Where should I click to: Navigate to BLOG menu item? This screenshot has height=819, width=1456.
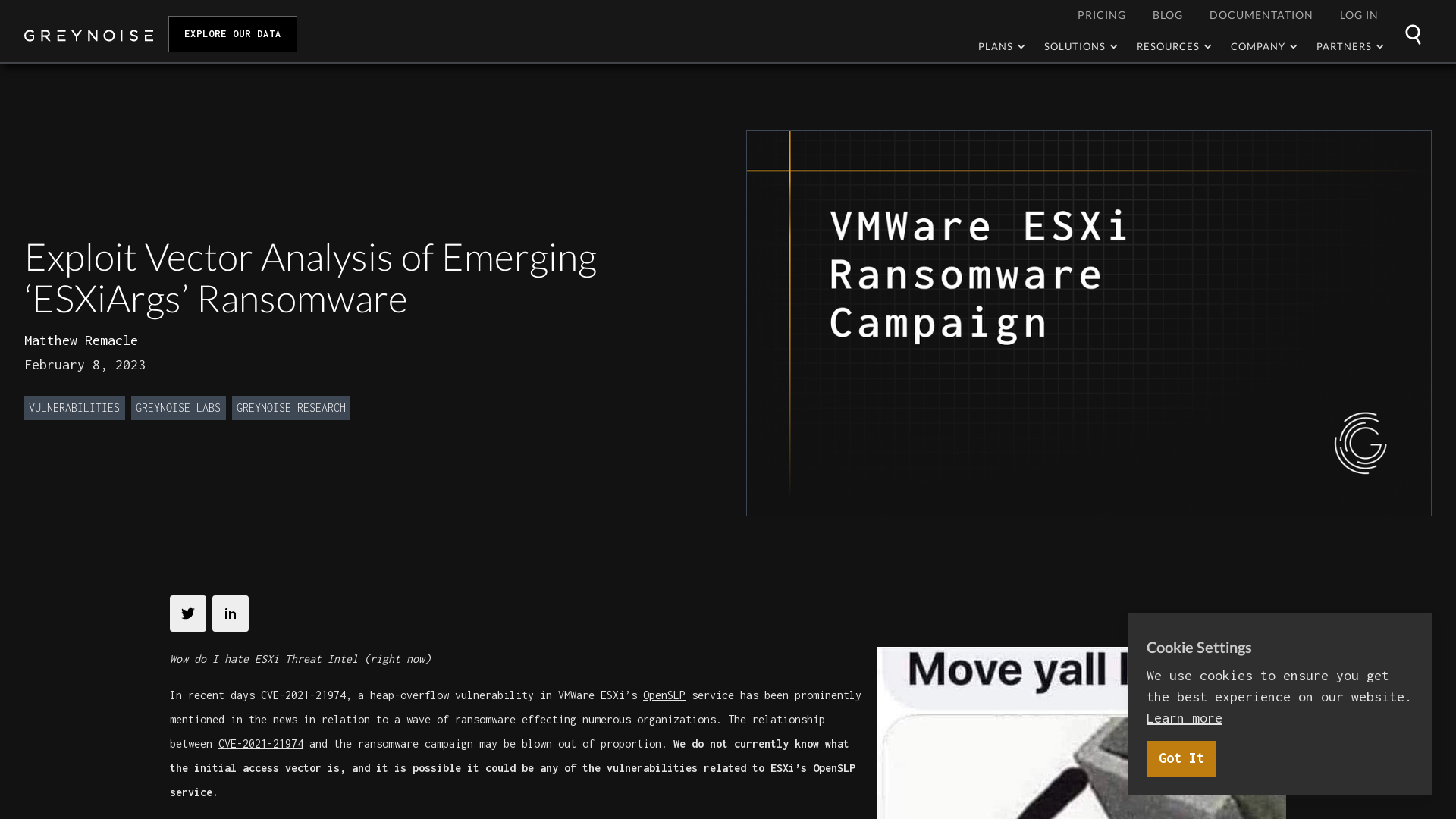[x=1167, y=14]
